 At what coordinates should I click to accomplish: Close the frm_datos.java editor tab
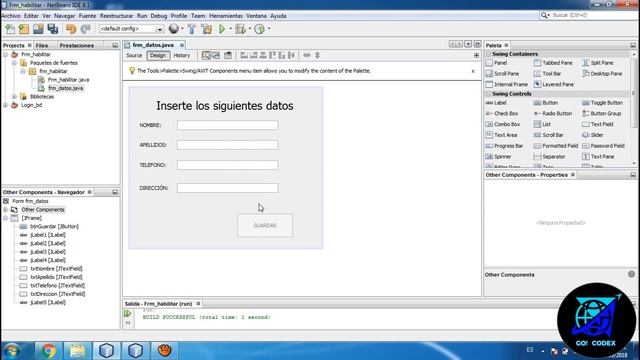[182, 45]
